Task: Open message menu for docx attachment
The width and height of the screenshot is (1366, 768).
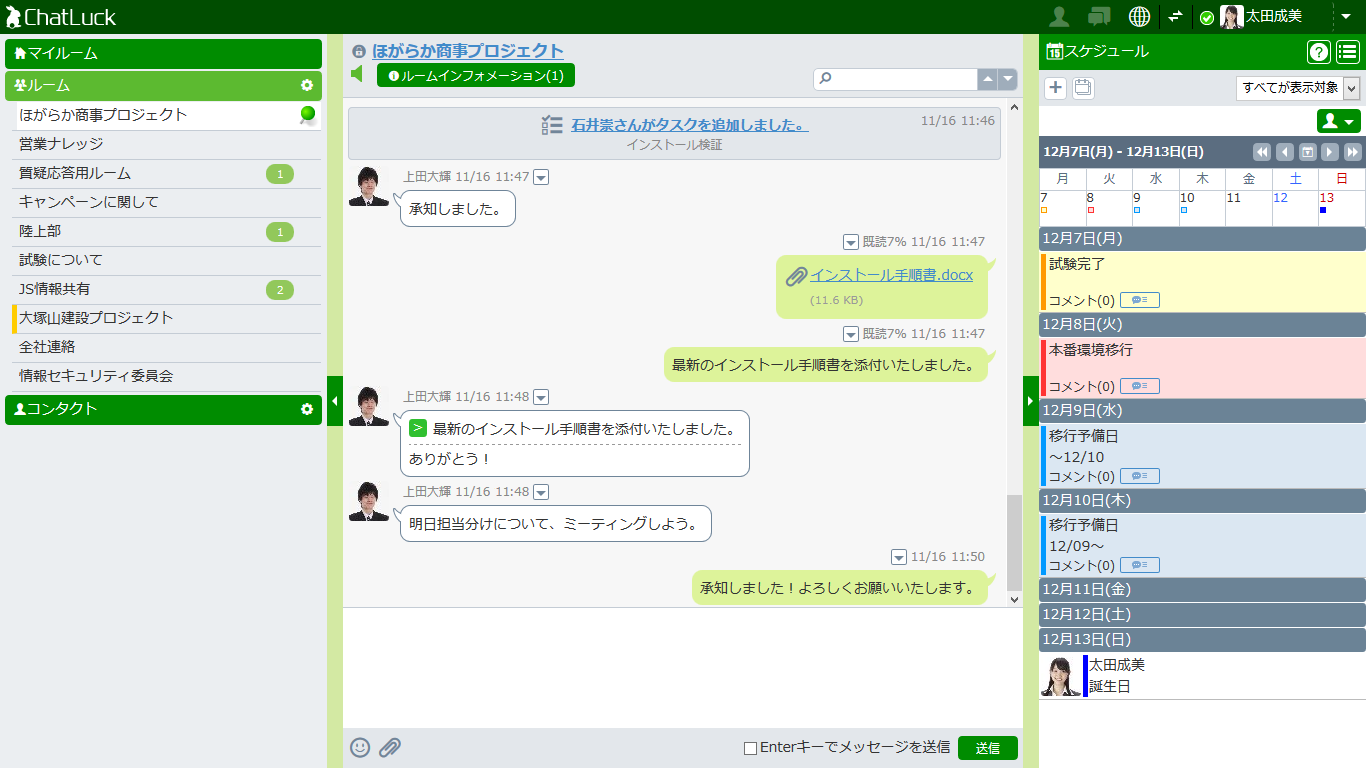Action: pos(851,242)
